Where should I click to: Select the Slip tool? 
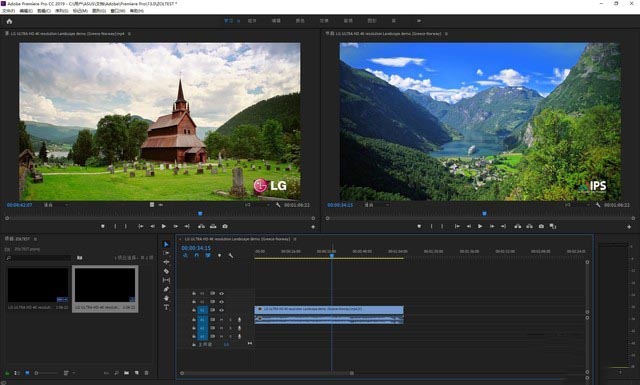click(x=166, y=280)
